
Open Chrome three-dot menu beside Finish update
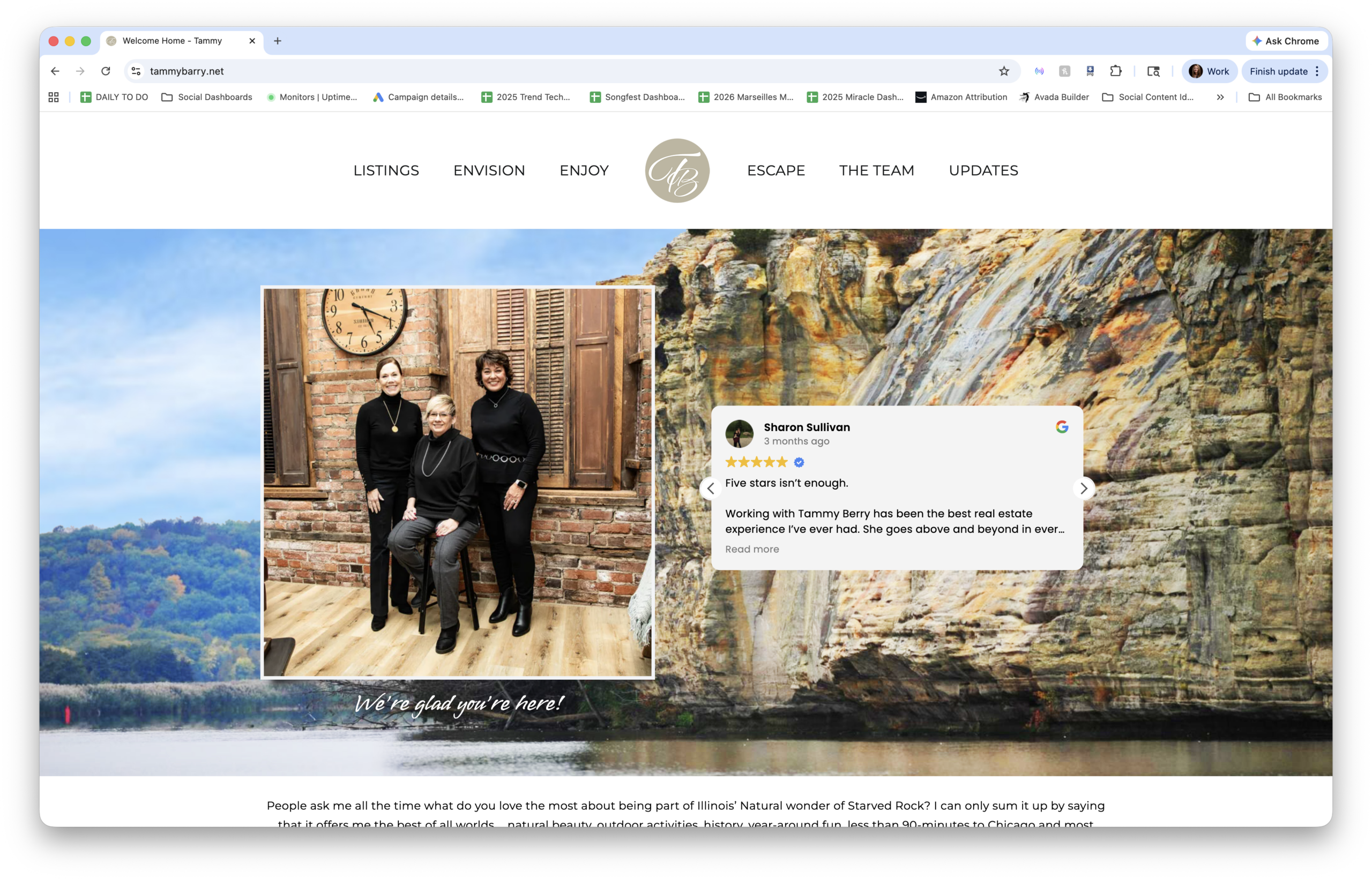coord(1317,71)
